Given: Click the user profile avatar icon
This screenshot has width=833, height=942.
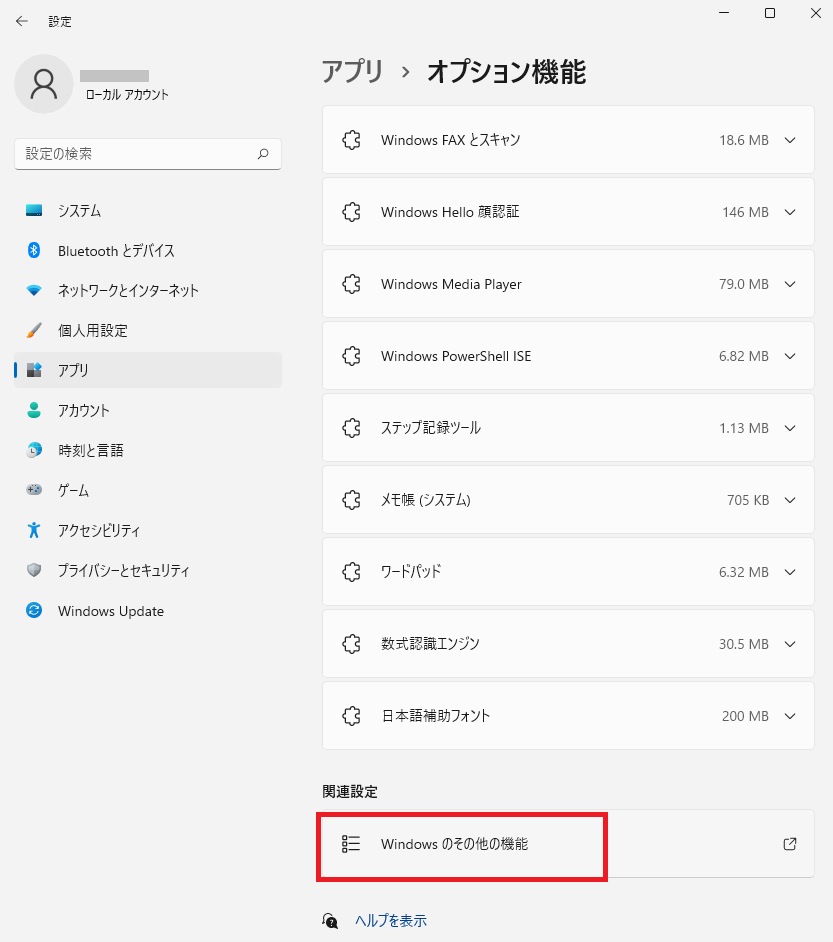Looking at the screenshot, I should (x=44, y=84).
